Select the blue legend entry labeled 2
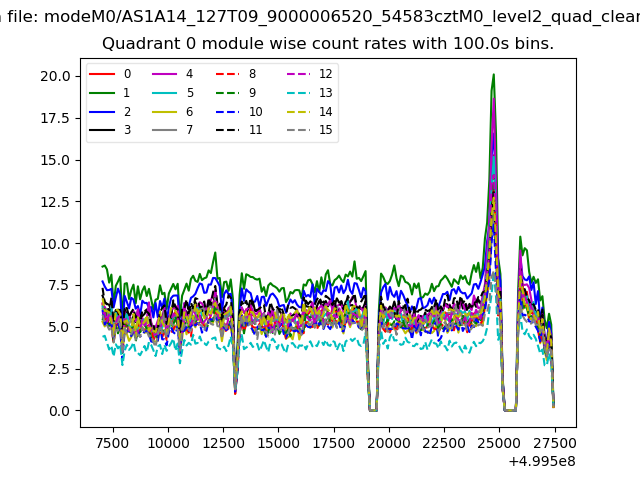The width and height of the screenshot is (640, 480). click(x=102, y=112)
